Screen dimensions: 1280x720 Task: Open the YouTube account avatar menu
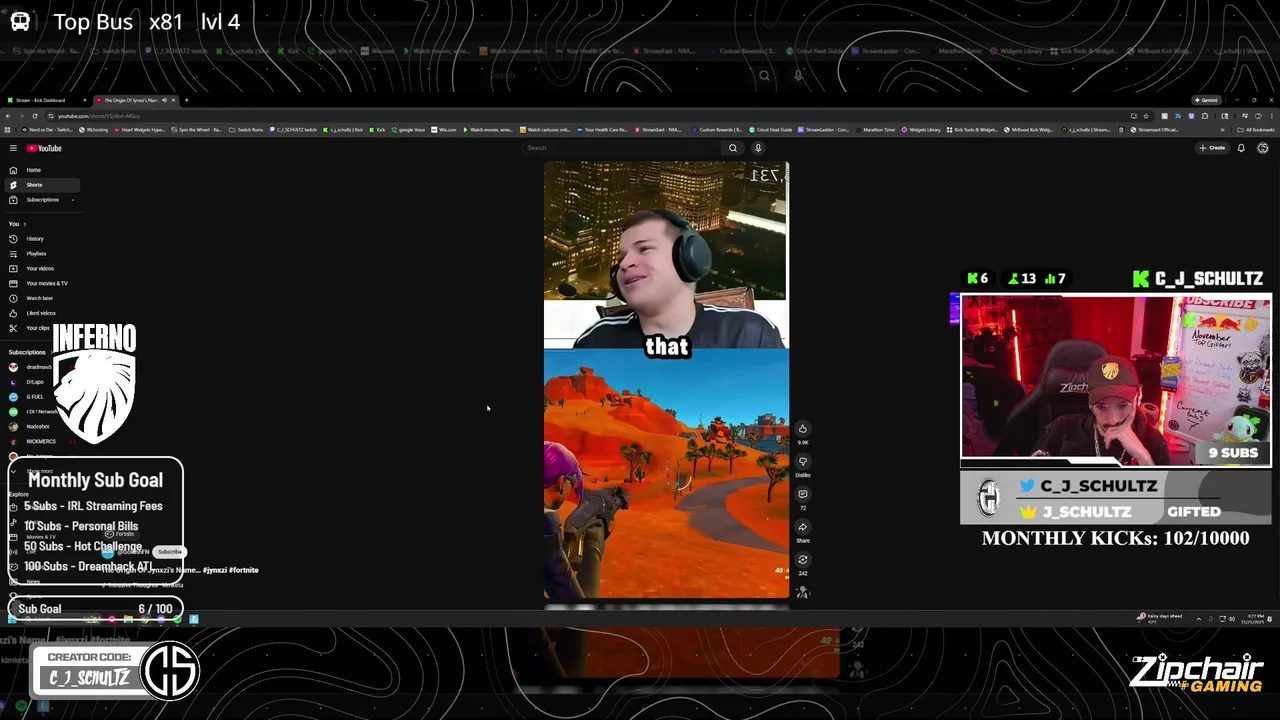coord(1263,148)
